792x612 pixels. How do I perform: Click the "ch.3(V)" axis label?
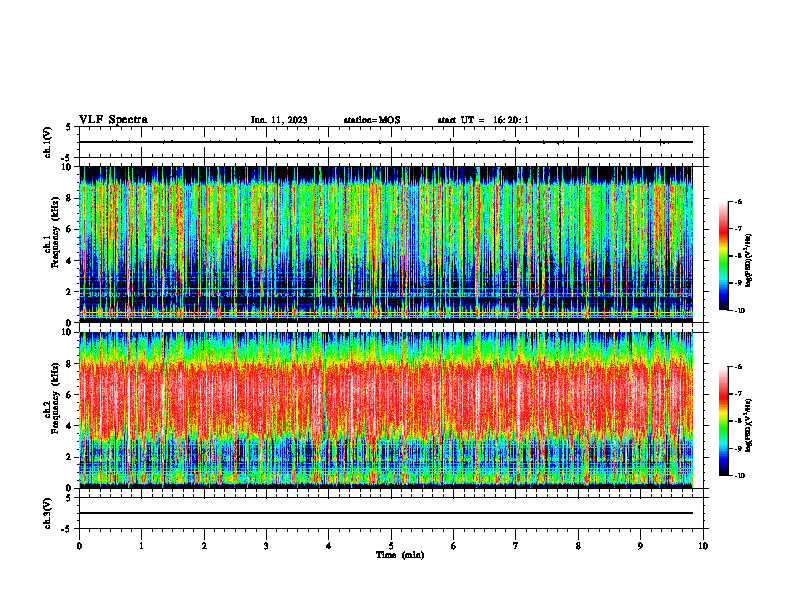tap(48, 513)
